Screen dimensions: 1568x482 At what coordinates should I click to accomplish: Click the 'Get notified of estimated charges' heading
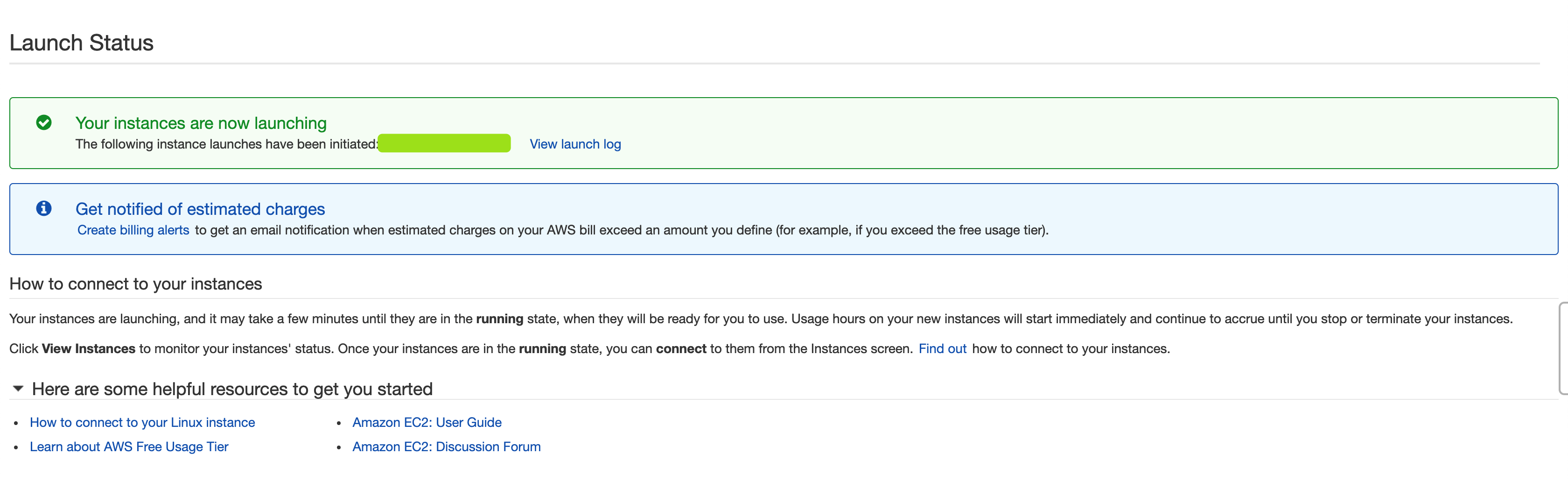tap(200, 209)
